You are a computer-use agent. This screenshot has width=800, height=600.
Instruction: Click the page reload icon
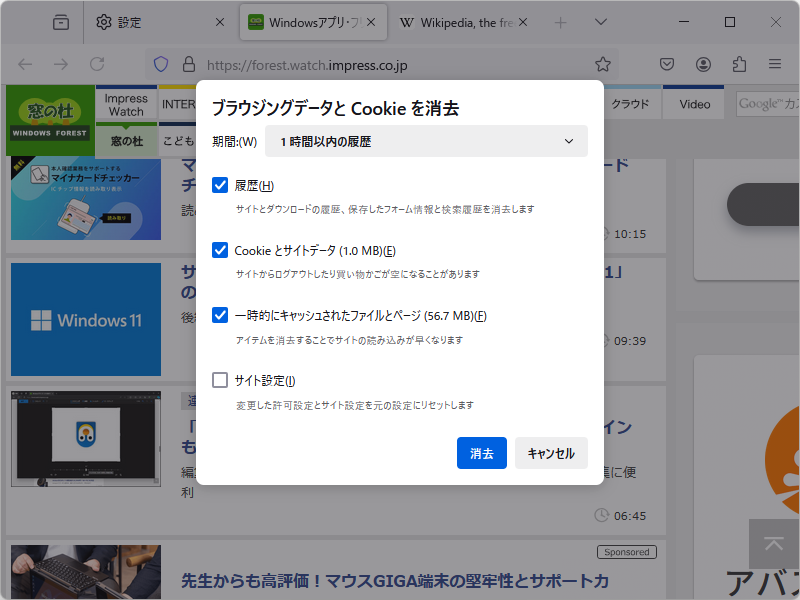click(x=97, y=63)
